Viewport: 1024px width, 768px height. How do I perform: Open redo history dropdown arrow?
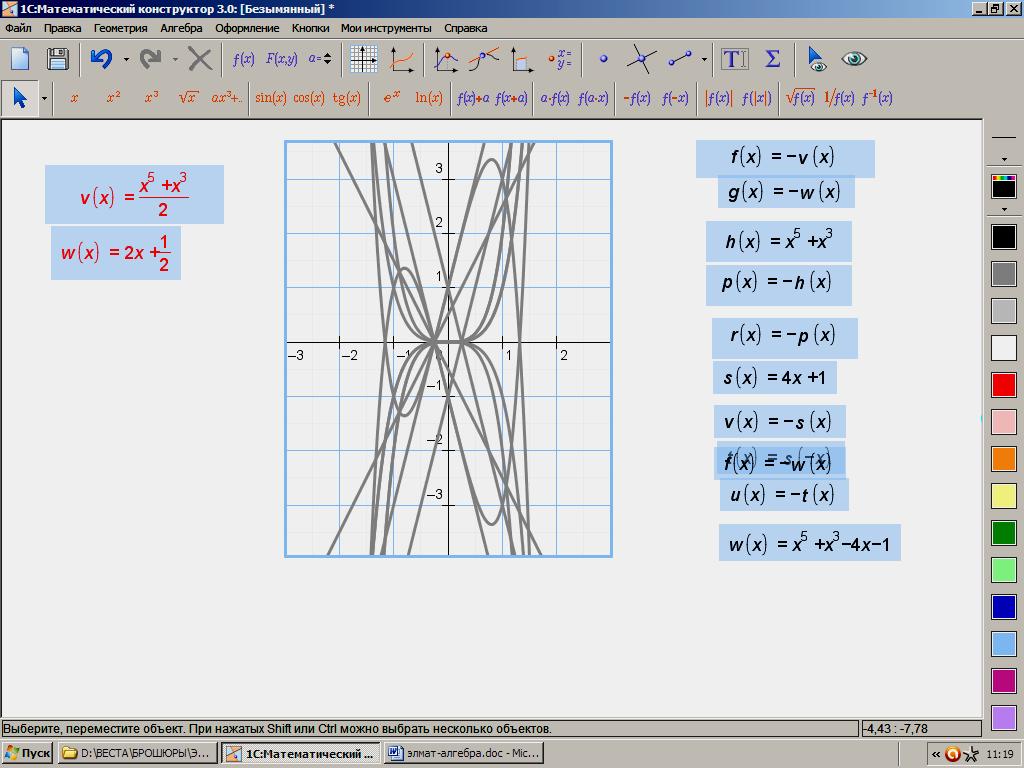(175, 59)
